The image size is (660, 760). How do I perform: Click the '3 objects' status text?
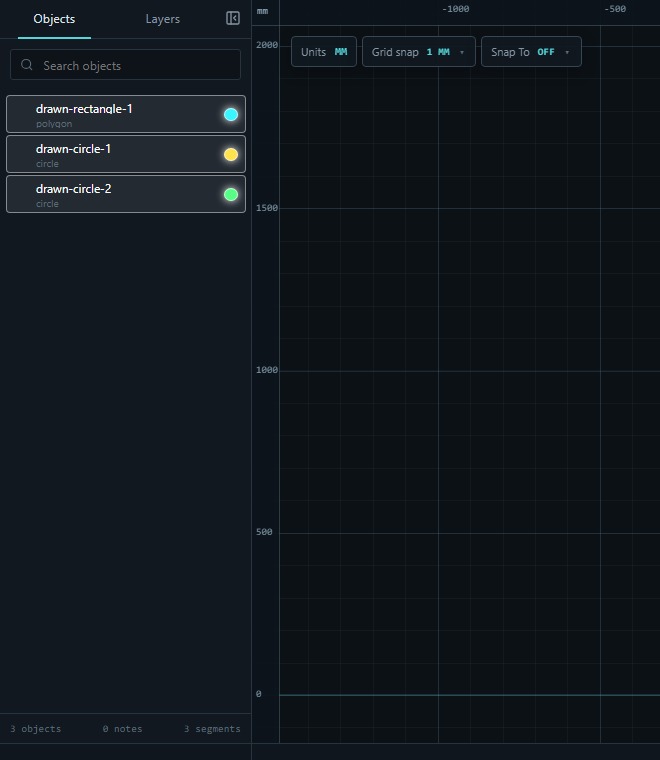pos(35,728)
